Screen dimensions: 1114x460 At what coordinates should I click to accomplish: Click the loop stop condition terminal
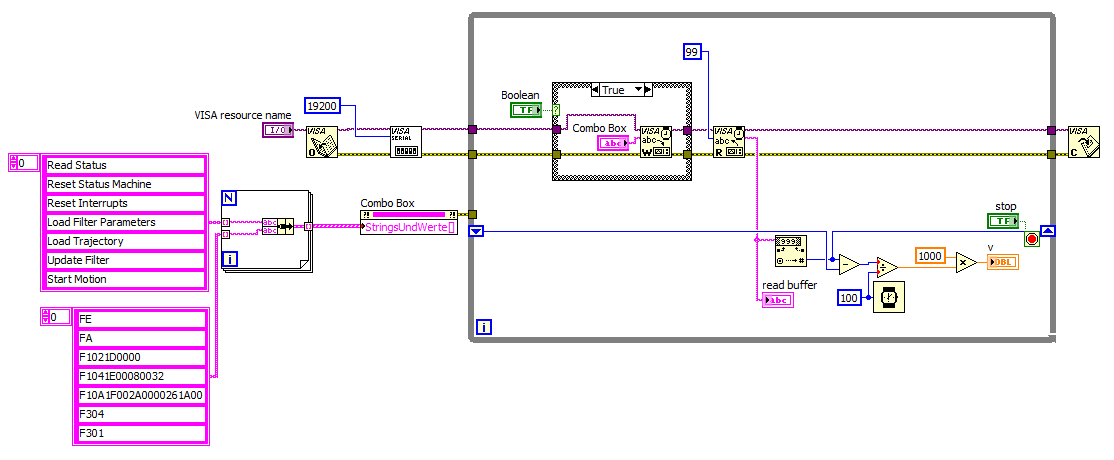click(x=1031, y=240)
